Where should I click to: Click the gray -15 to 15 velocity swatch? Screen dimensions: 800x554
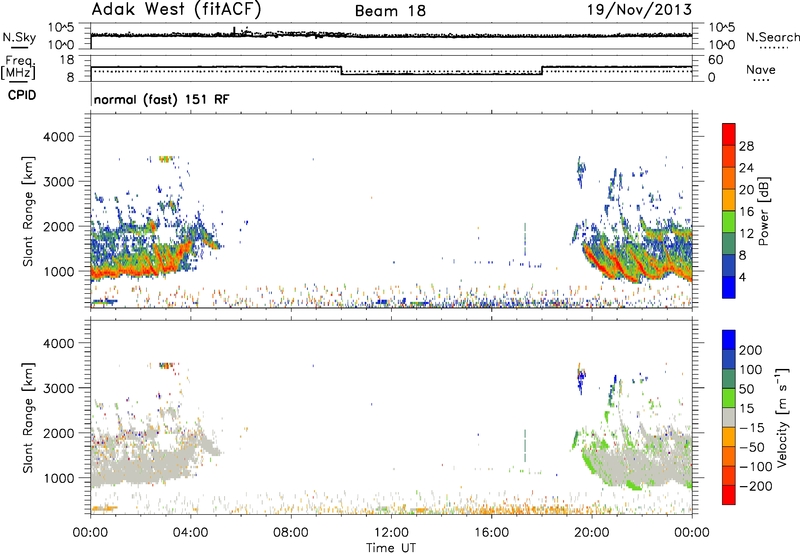pyautogui.click(x=729, y=417)
